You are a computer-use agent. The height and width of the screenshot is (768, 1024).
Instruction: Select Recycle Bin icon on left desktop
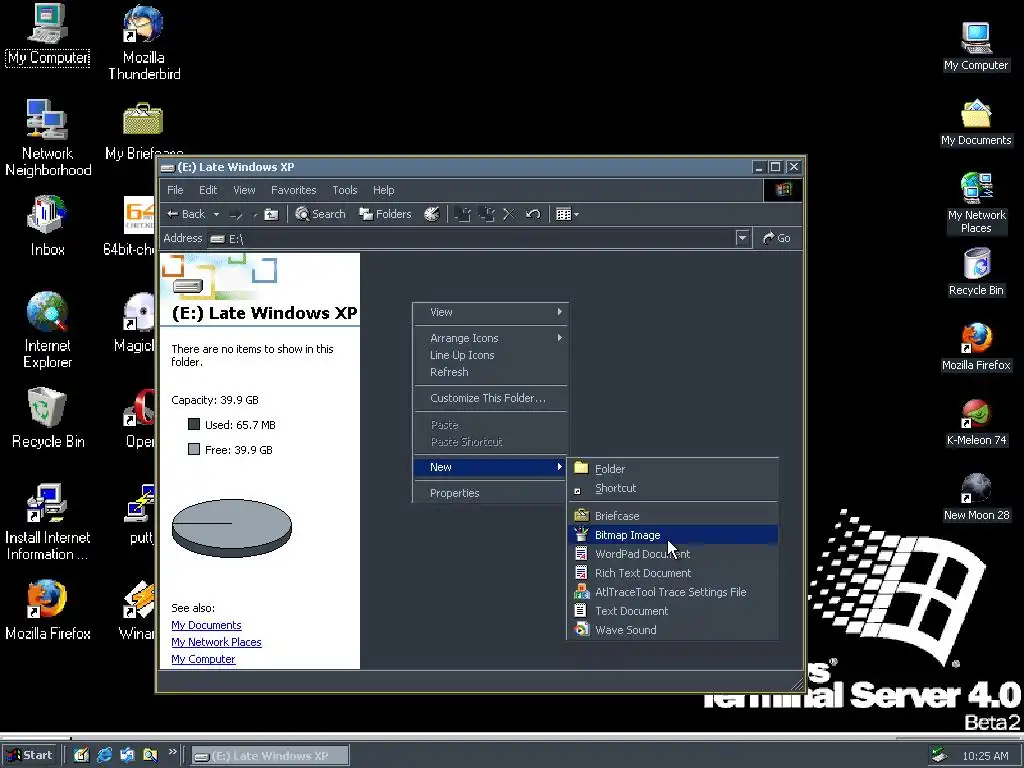[47, 418]
